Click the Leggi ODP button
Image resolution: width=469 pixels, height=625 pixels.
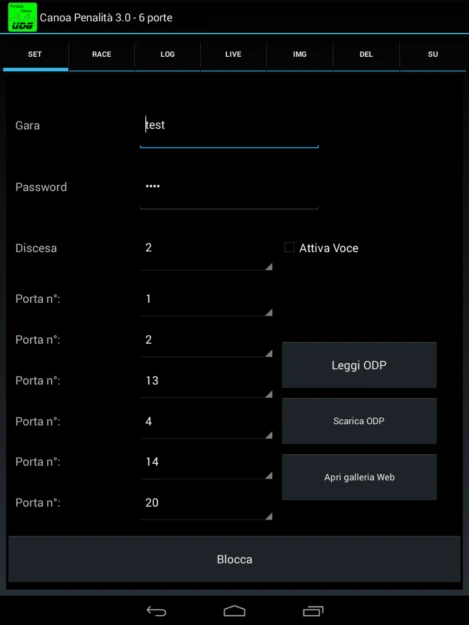tap(359, 365)
